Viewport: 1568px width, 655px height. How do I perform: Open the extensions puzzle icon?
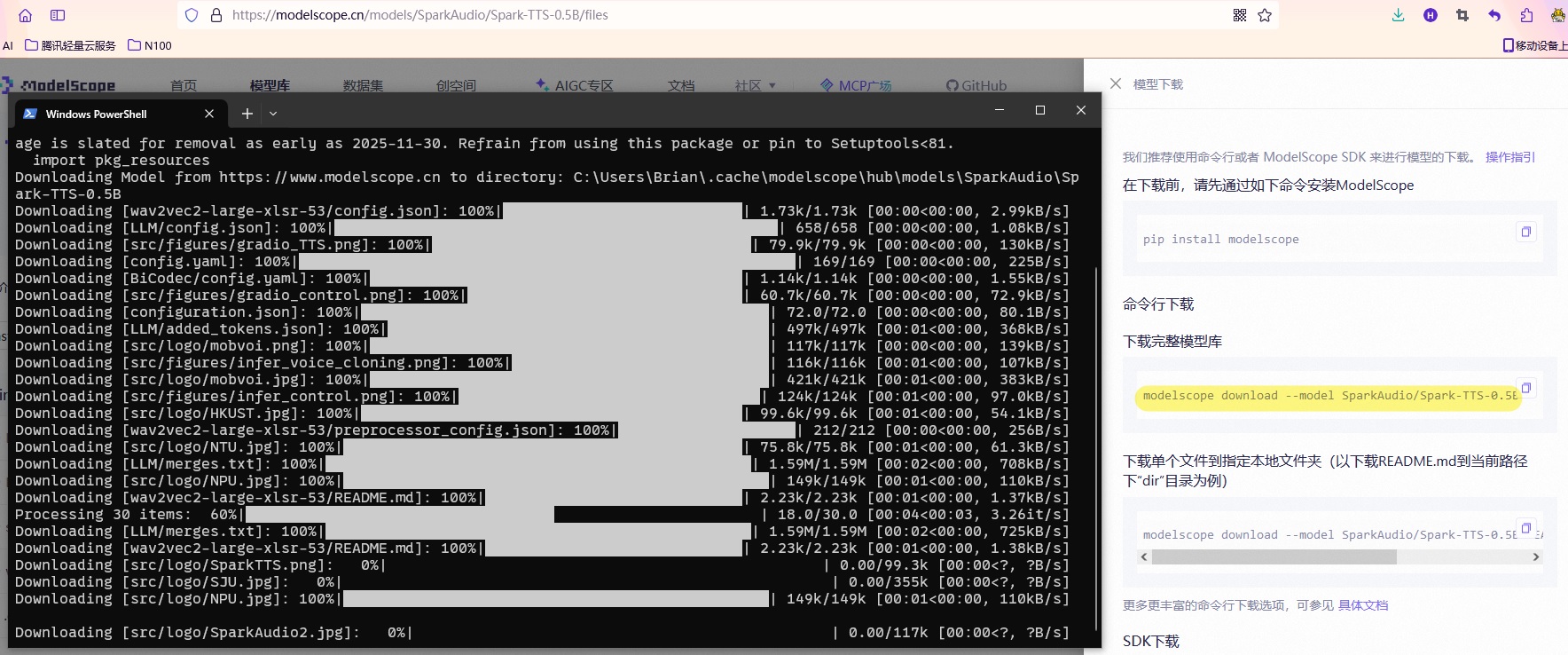coord(1526,15)
